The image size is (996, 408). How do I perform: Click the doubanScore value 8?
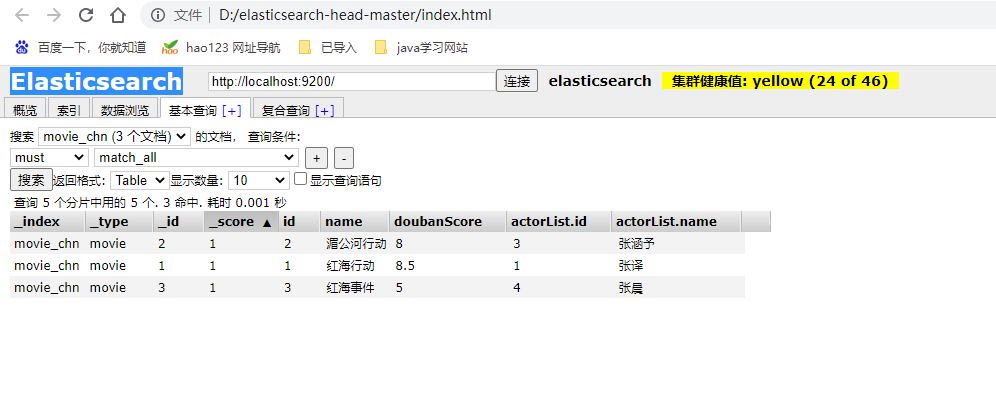tap(398, 244)
